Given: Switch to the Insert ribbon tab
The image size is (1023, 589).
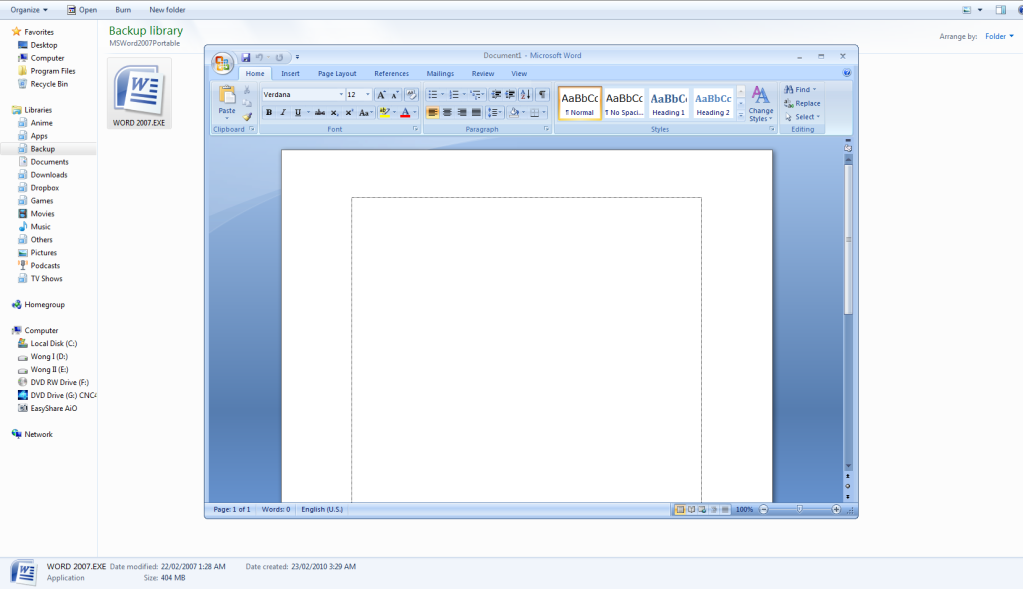Looking at the screenshot, I should click(290, 74).
